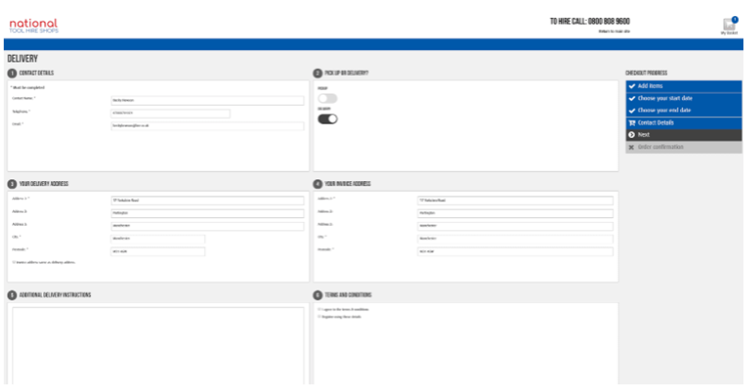Image resolution: width=751 pixels, height=390 pixels.
Task: Click delivery Address 1 input field
Action: [x=207, y=201]
